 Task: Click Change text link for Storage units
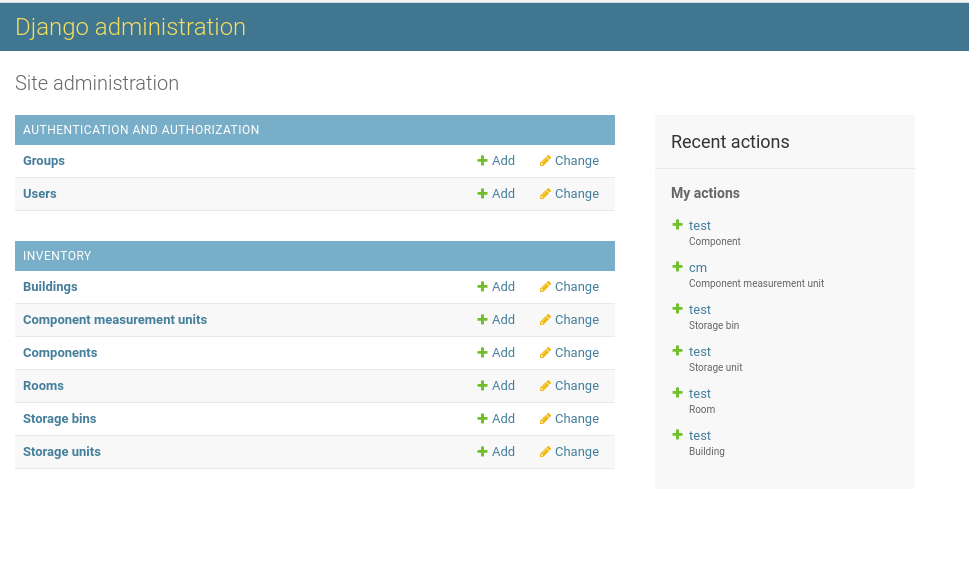click(x=577, y=451)
